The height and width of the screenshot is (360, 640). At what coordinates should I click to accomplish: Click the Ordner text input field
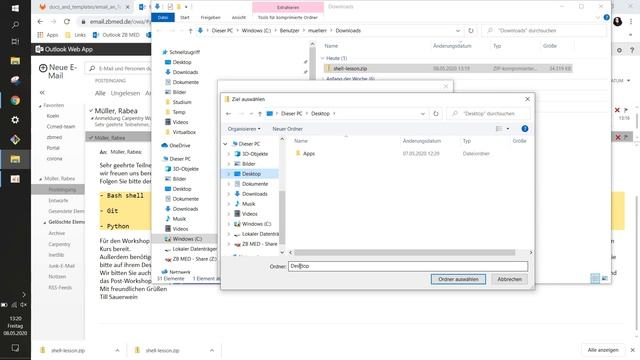(408, 266)
